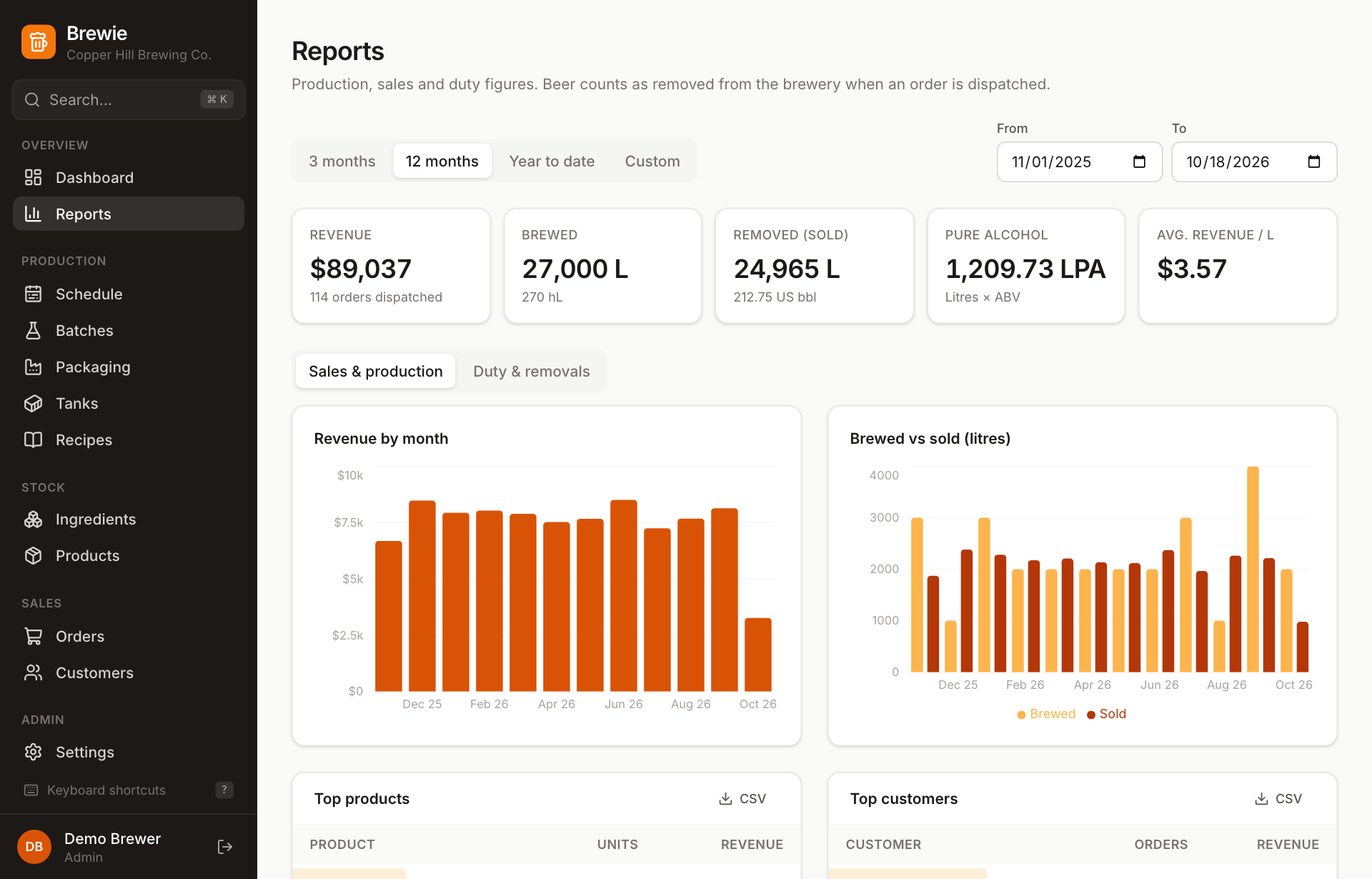Open the Sales & production tab
1372x879 pixels.
point(376,371)
